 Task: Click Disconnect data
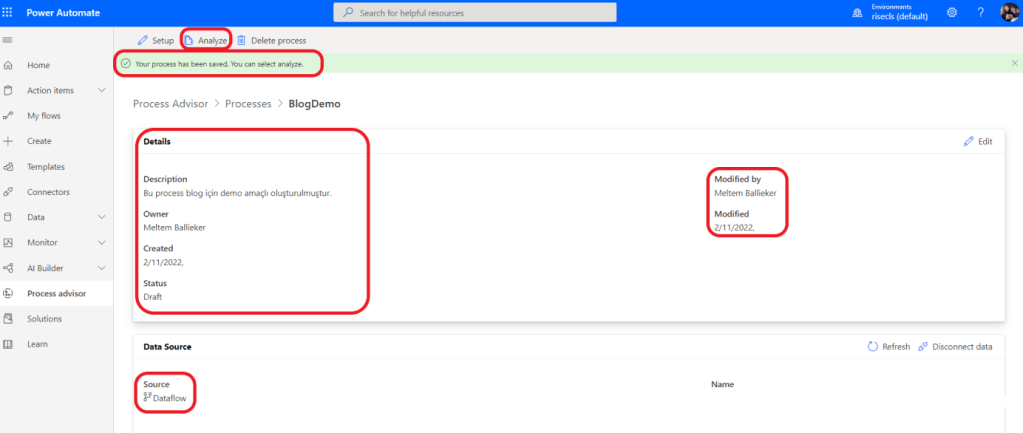[x=955, y=346]
